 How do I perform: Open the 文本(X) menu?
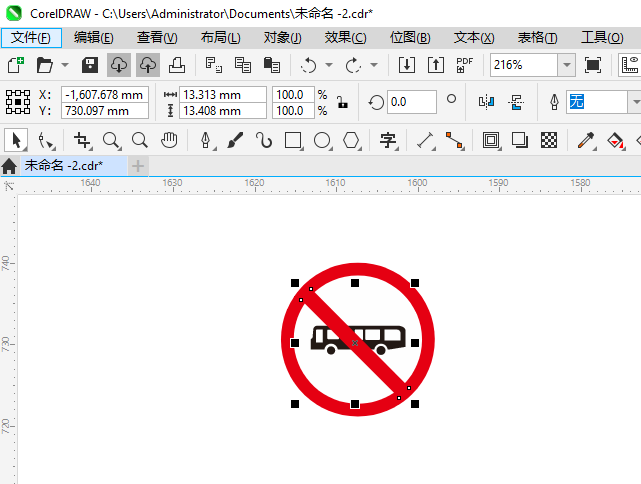tap(474, 38)
